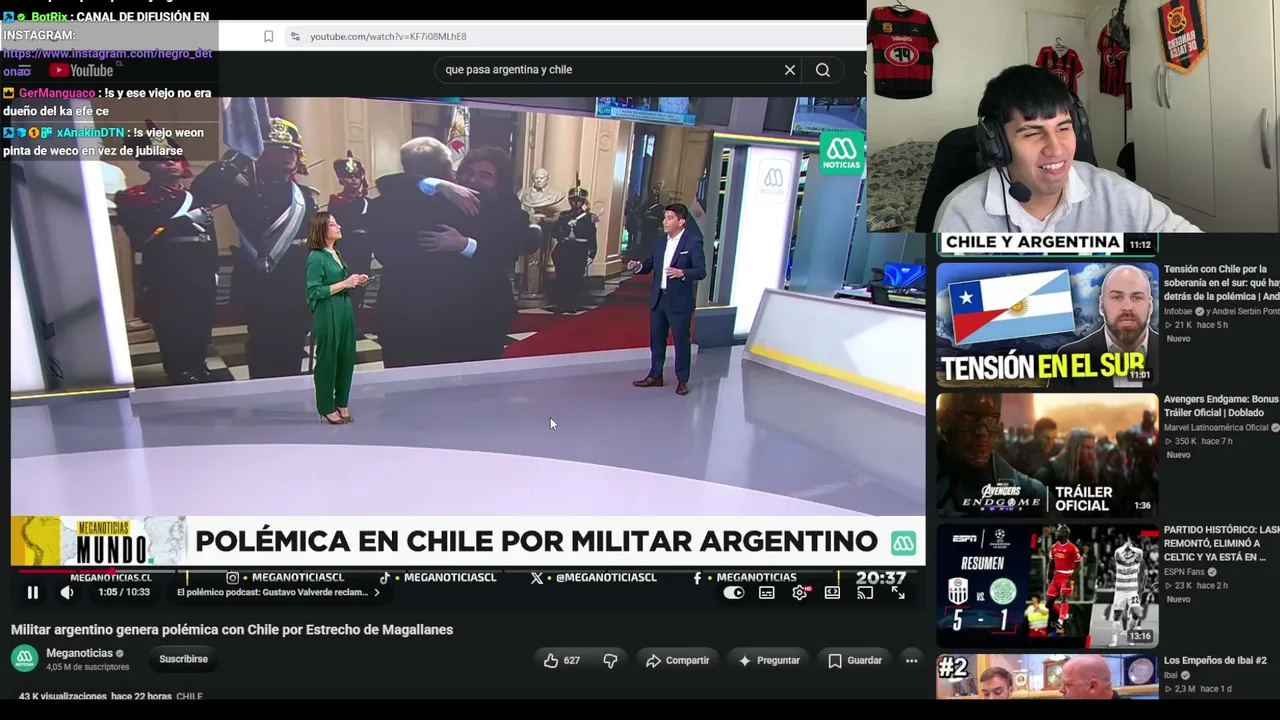1280x720 pixels.
Task: Click xAnakinDTN username in chat
Action: [x=90, y=133]
